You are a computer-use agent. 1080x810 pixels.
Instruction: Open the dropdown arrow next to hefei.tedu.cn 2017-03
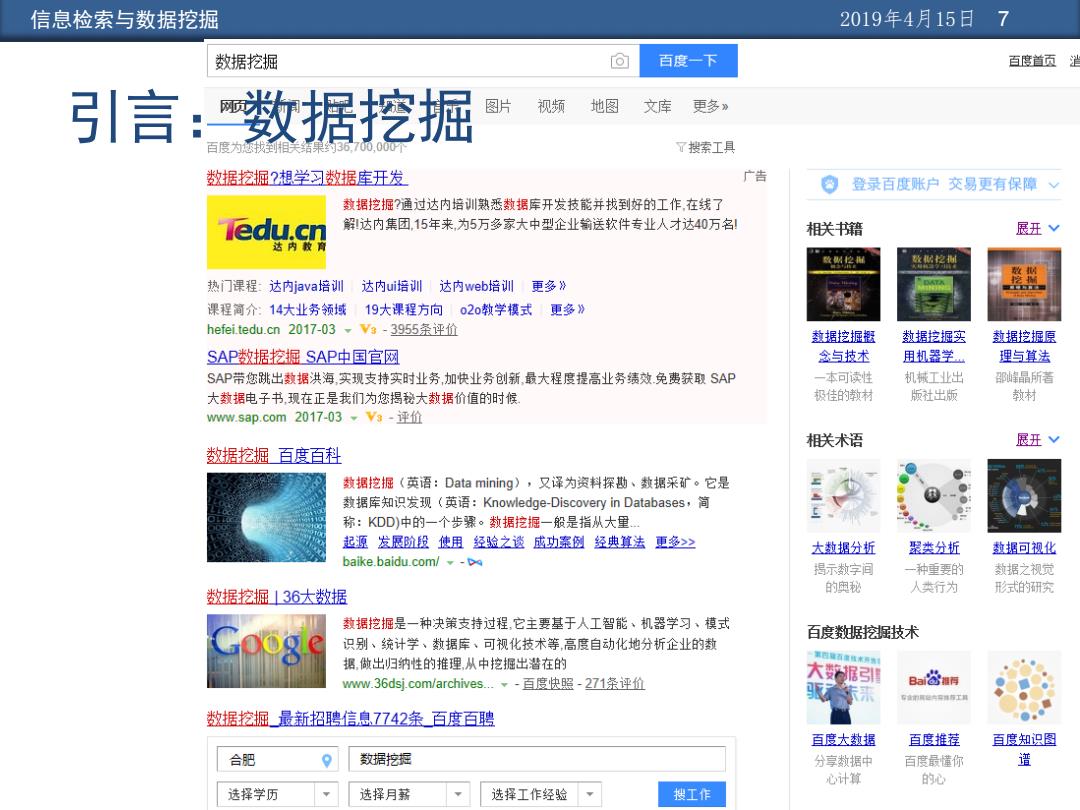pyautogui.click(x=348, y=331)
